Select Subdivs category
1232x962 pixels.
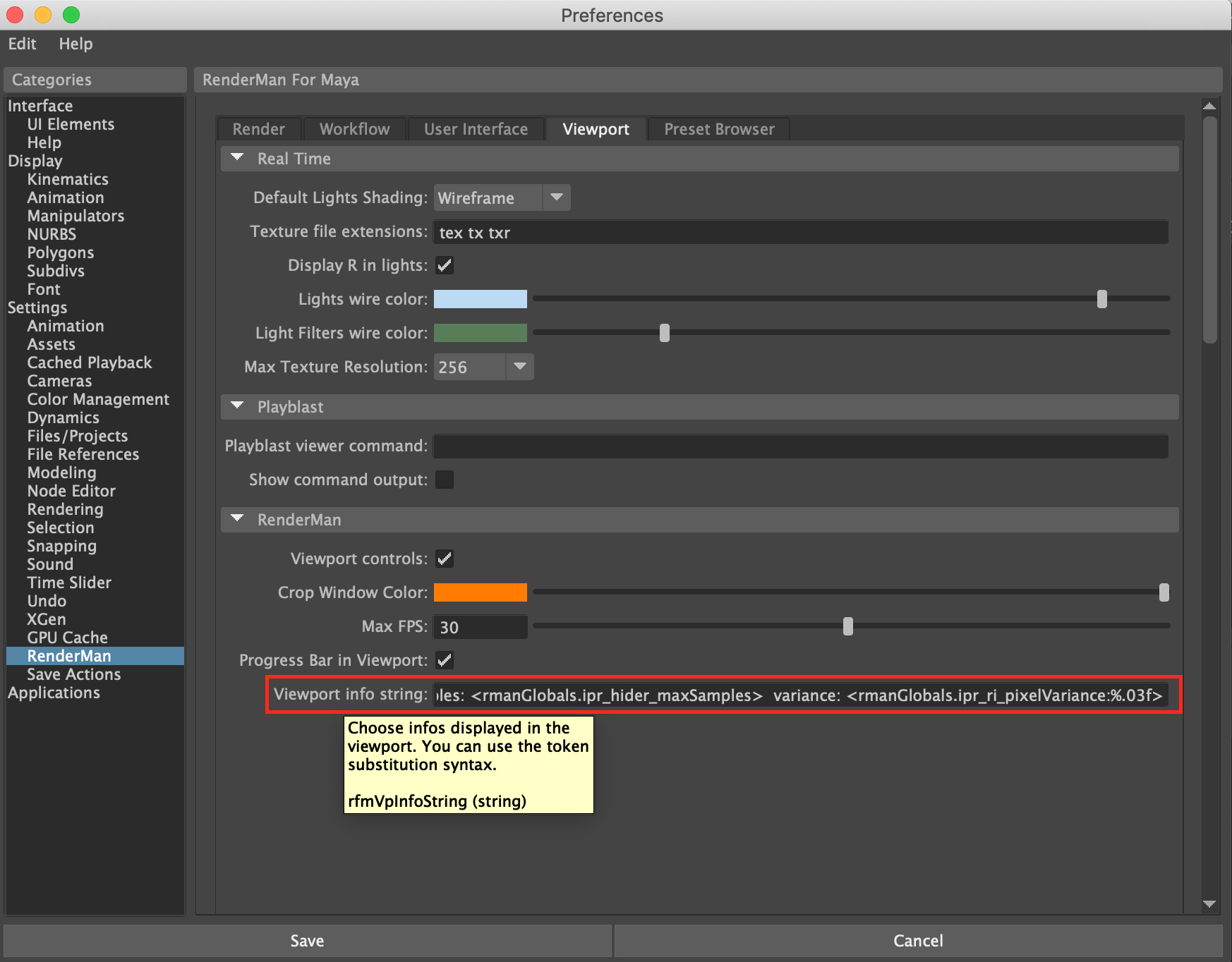coord(56,271)
